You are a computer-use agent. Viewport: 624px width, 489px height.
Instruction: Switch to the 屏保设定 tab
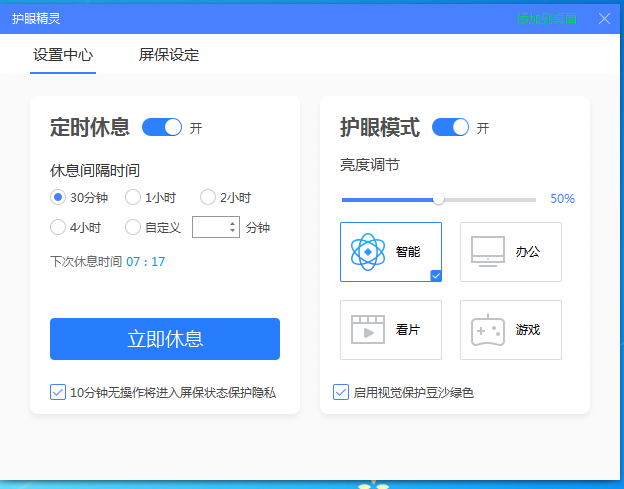coord(169,55)
